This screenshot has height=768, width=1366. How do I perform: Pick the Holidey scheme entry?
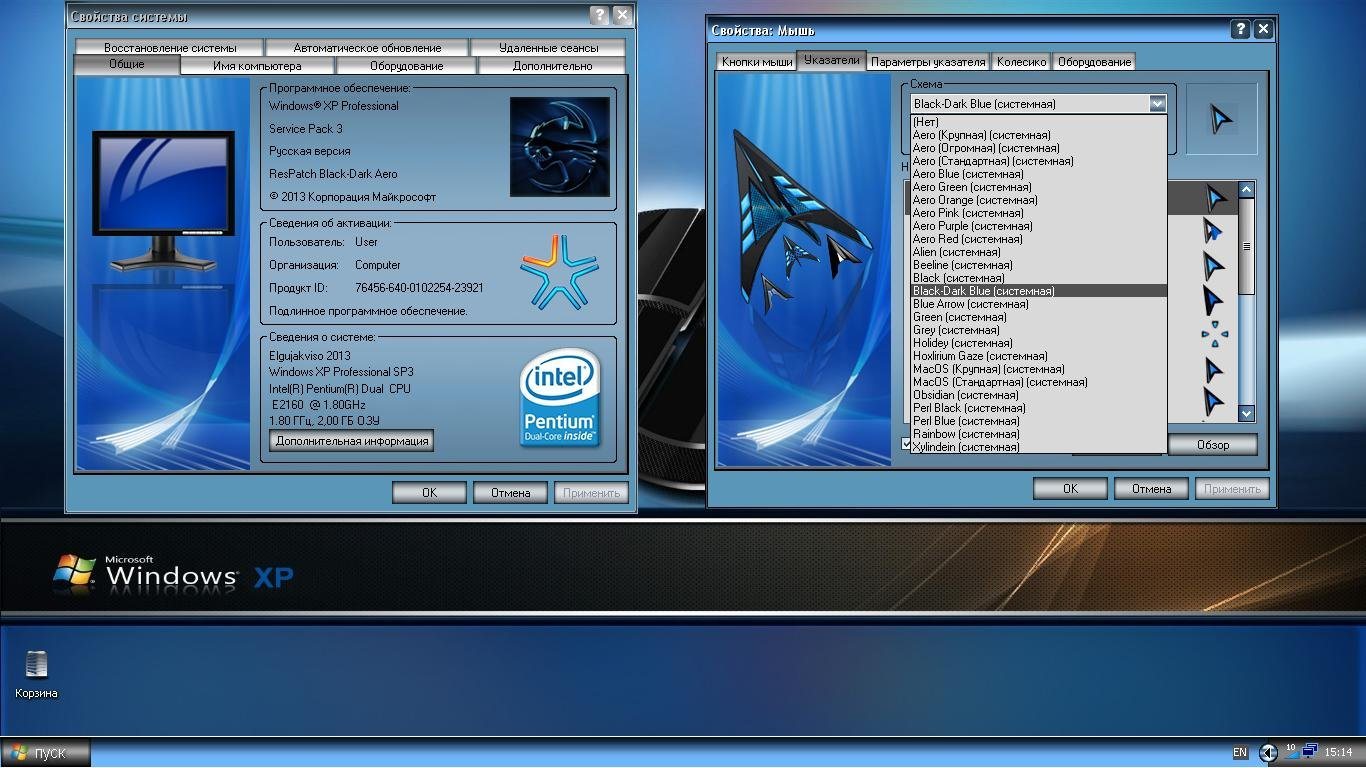coord(1038,343)
